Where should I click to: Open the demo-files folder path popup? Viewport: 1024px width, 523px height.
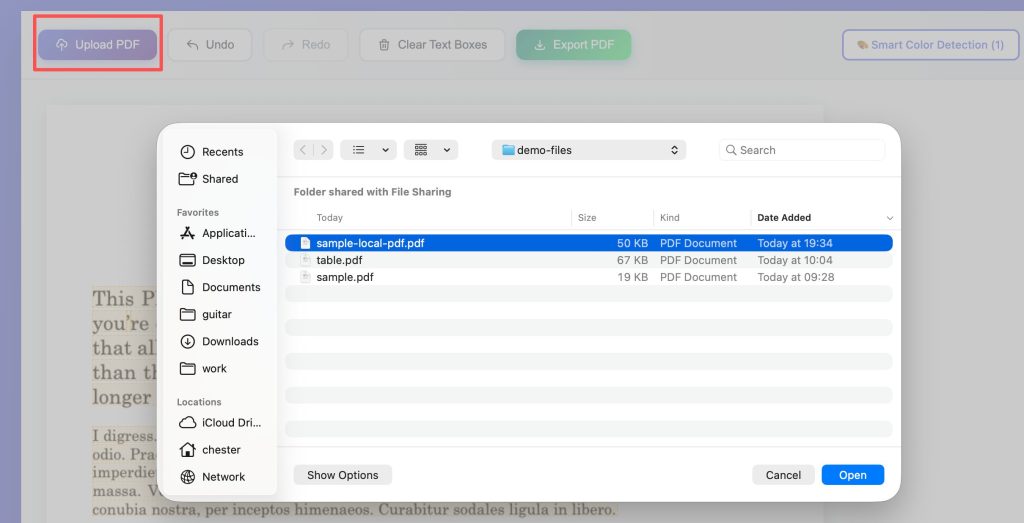click(589, 150)
